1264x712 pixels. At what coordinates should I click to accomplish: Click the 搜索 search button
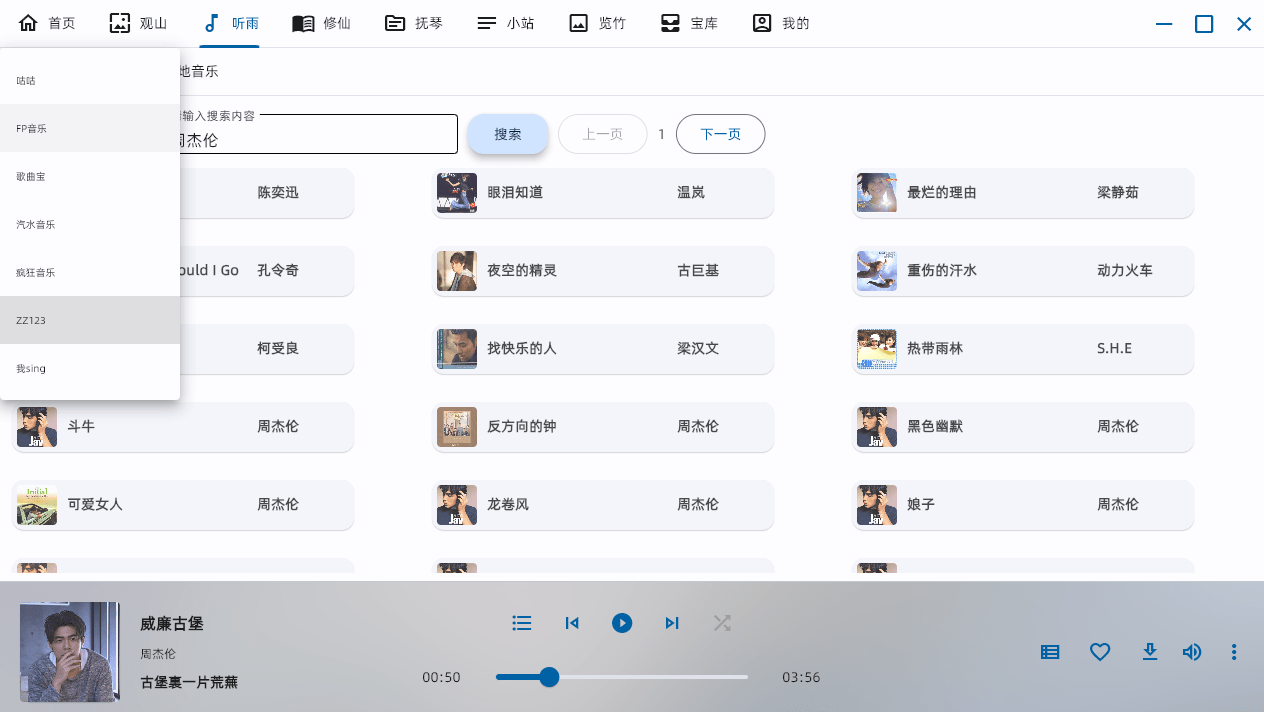coord(508,133)
